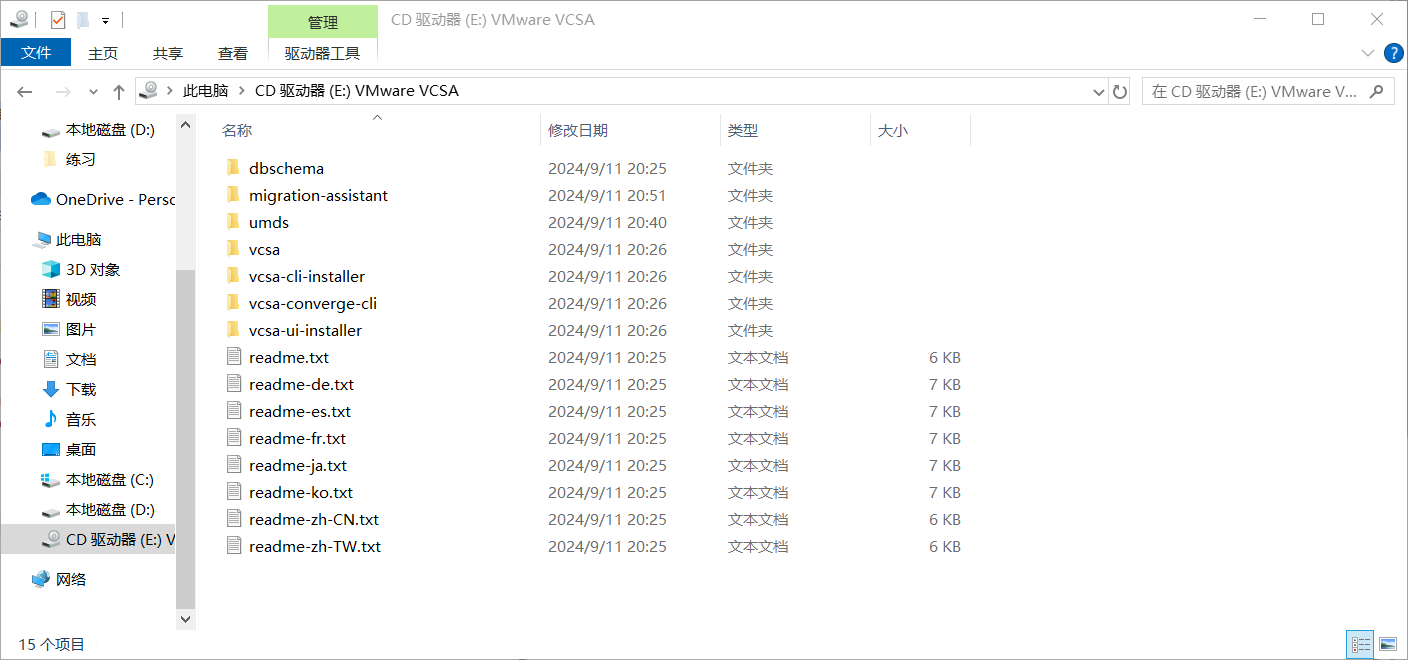Click navigation pane scroll up arrow

(185, 124)
